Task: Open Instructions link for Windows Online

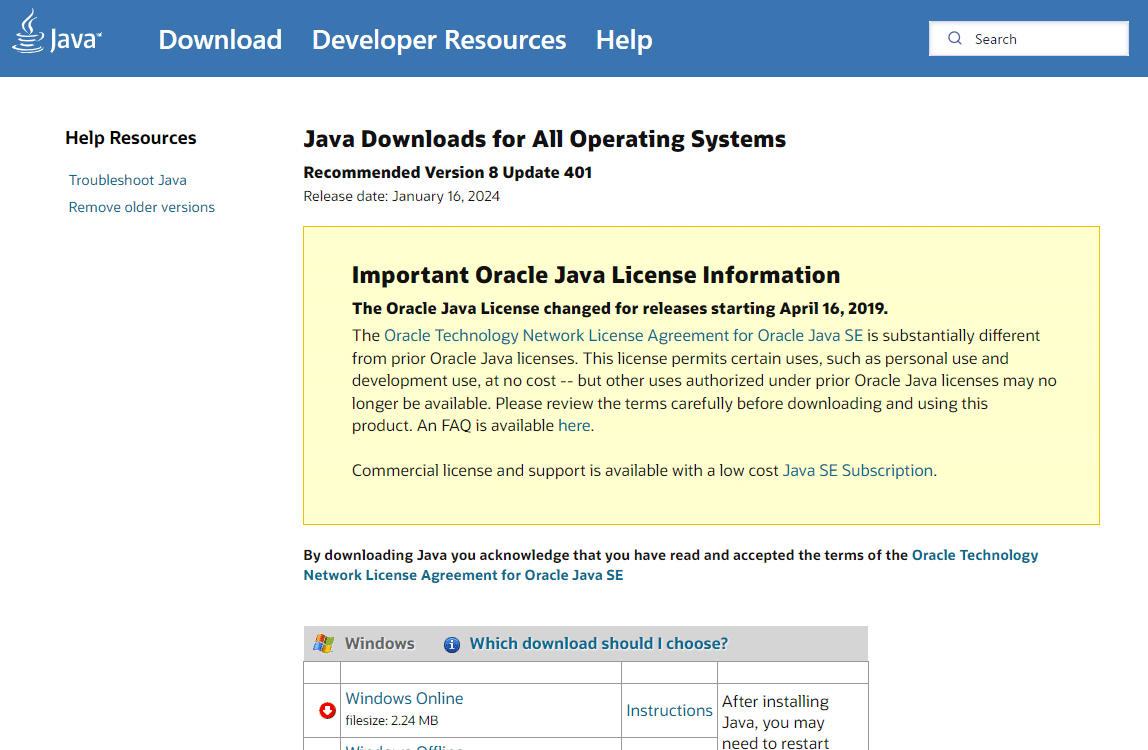Action: [669, 710]
